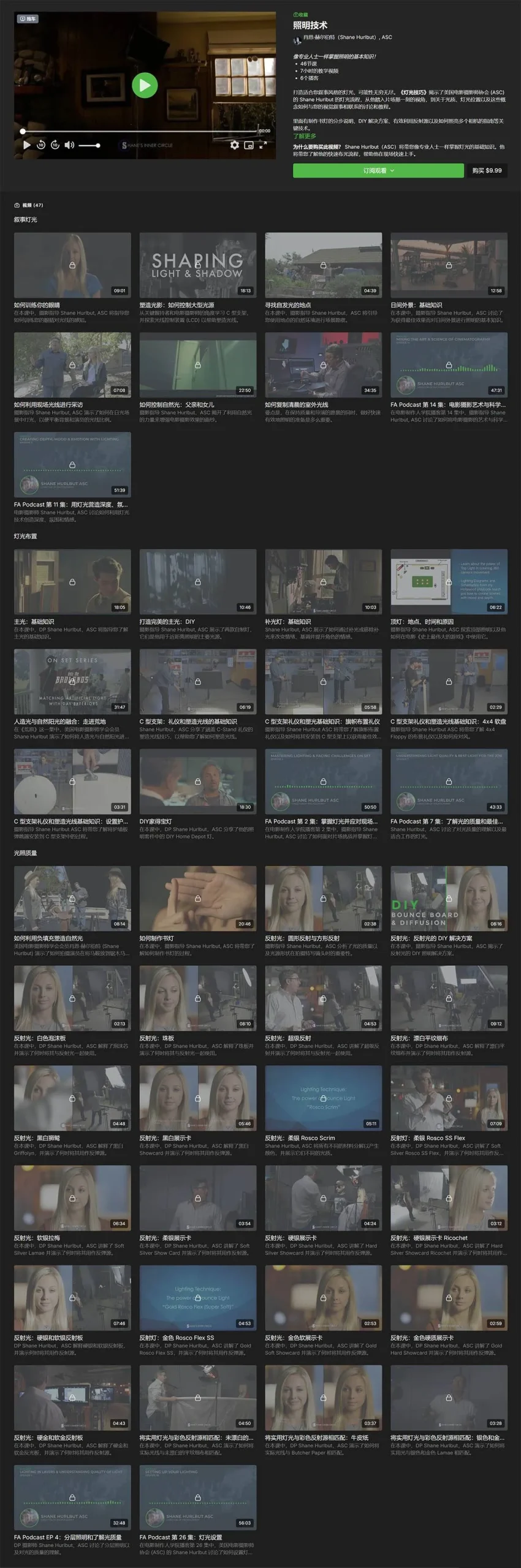Toggle picture-in-picture mode
The image size is (521, 1568).
coord(249,145)
